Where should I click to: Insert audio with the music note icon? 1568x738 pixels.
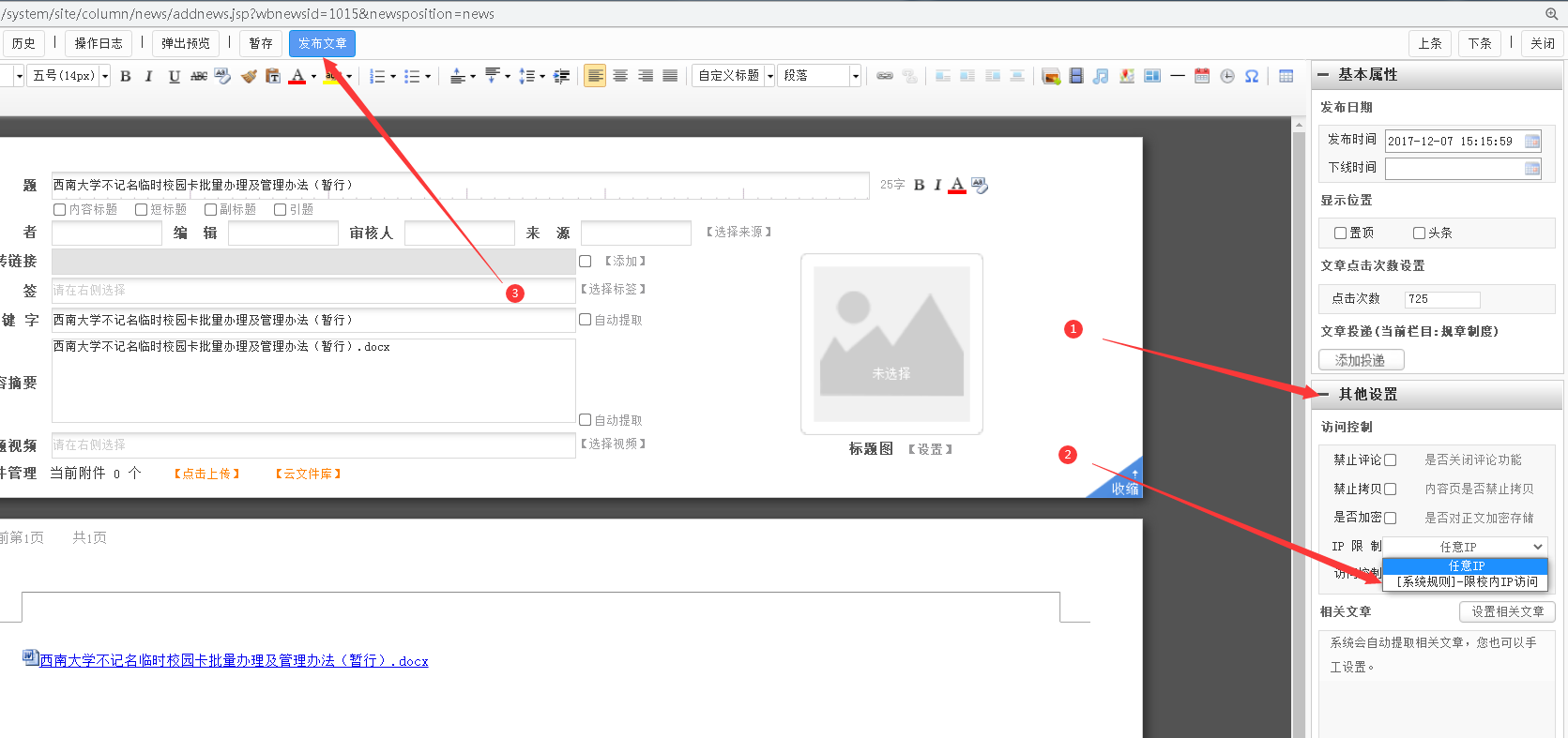click(x=1101, y=76)
